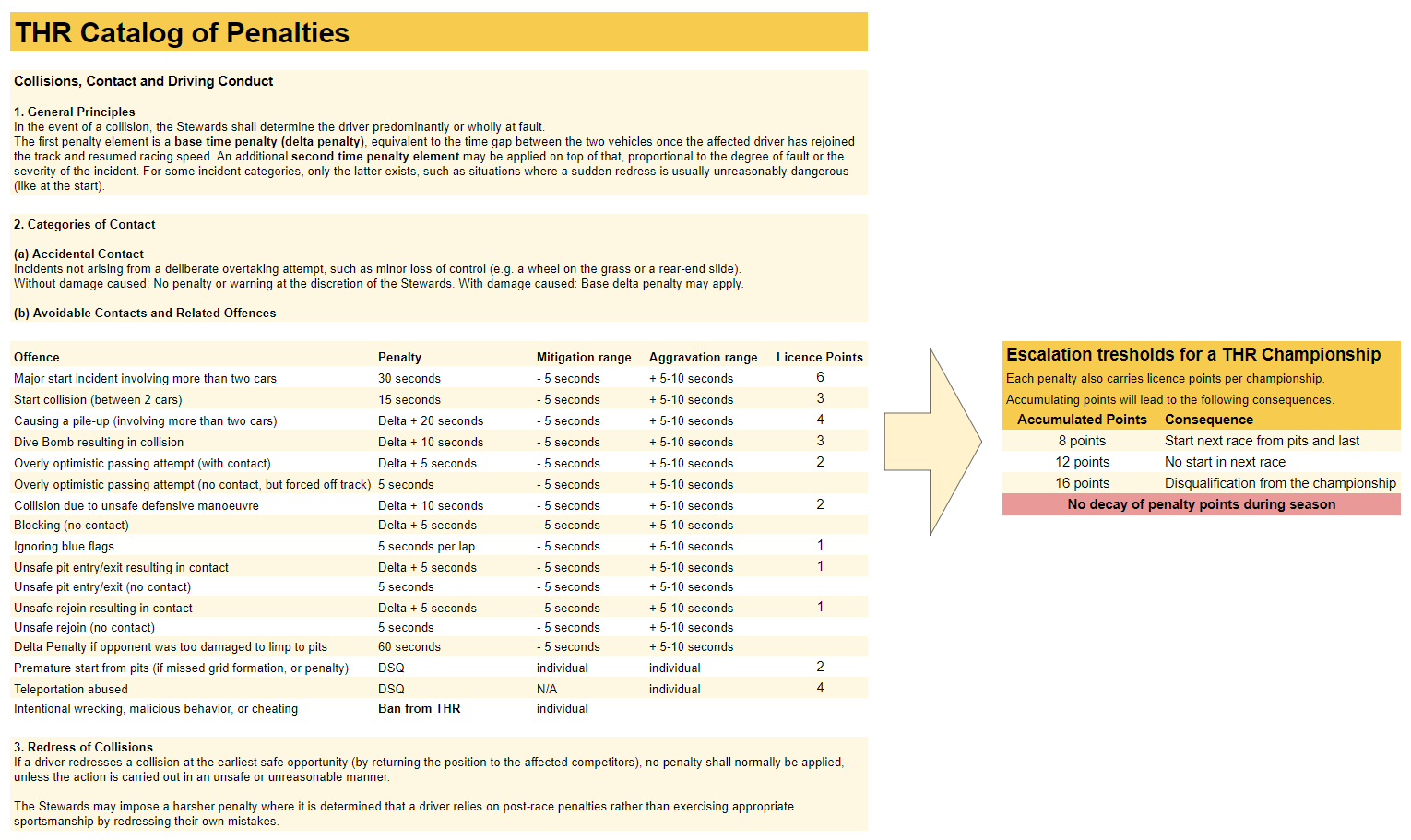Image resolution: width=1411 pixels, height=840 pixels.
Task: Select the '5 seconds per lap' penalty cell
Action: click(x=426, y=546)
